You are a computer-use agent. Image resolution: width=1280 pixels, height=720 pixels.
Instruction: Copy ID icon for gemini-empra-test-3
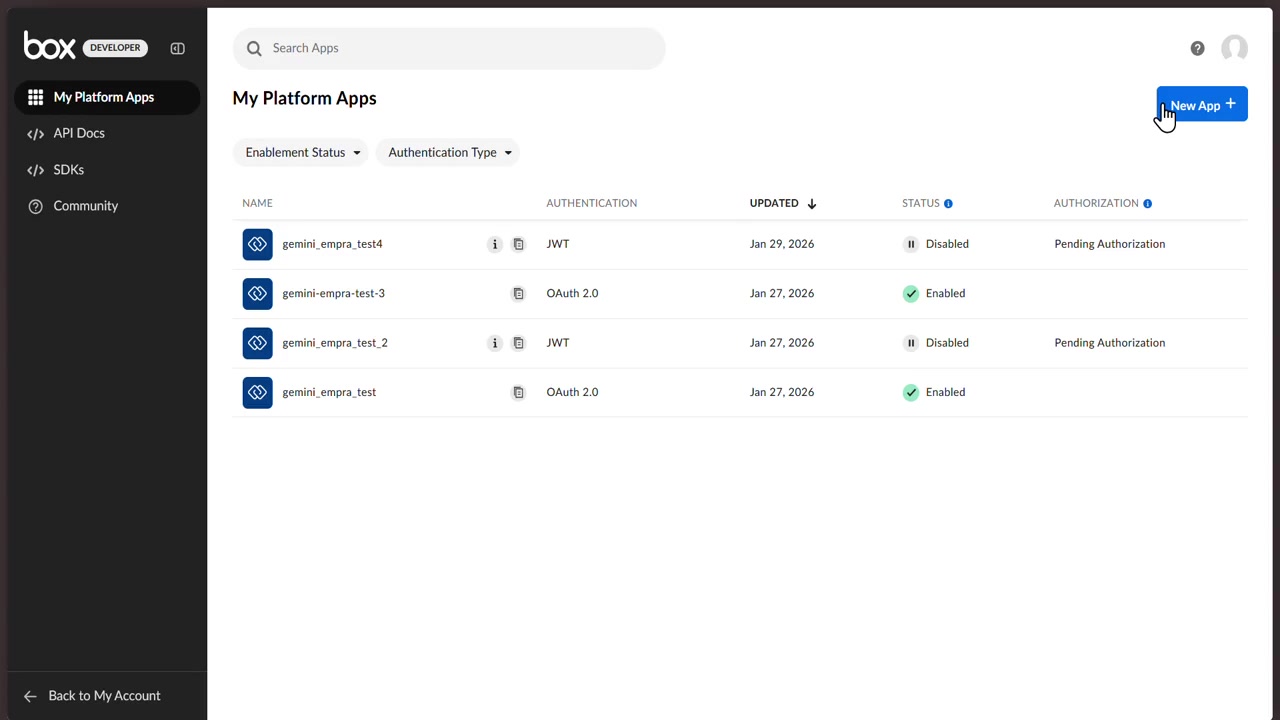click(x=518, y=294)
